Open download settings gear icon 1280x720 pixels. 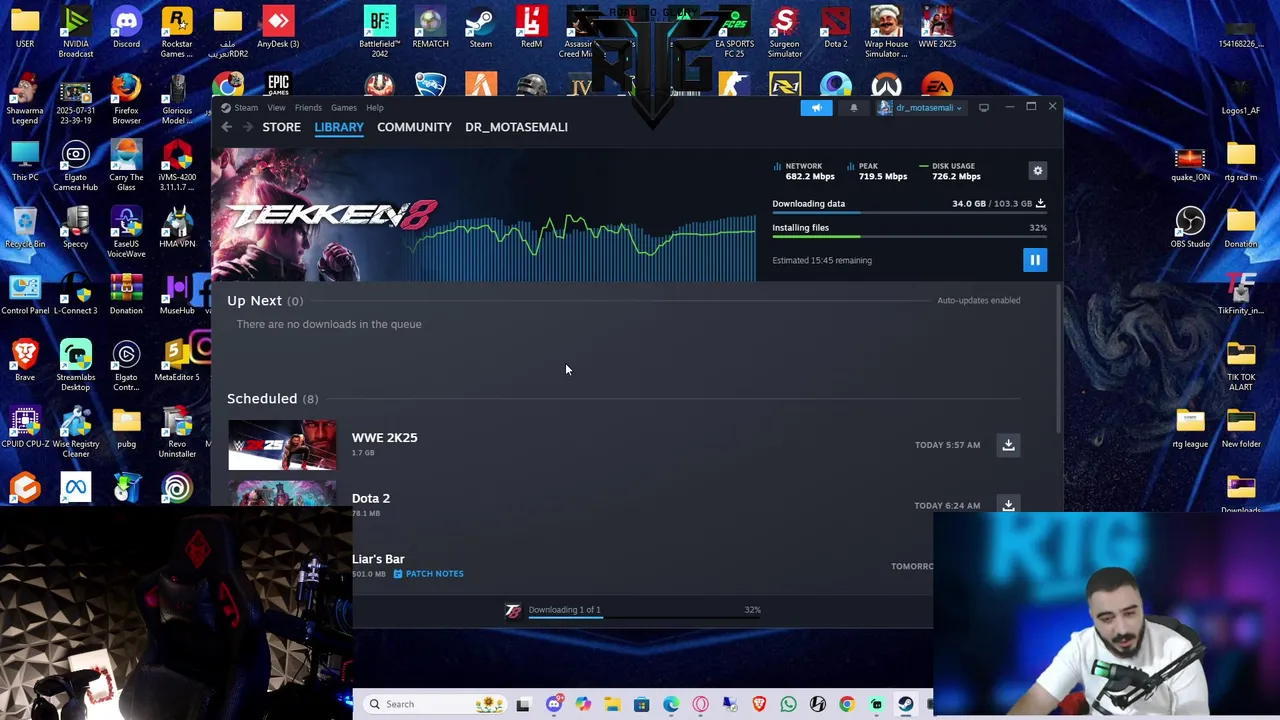tap(1038, 171)
